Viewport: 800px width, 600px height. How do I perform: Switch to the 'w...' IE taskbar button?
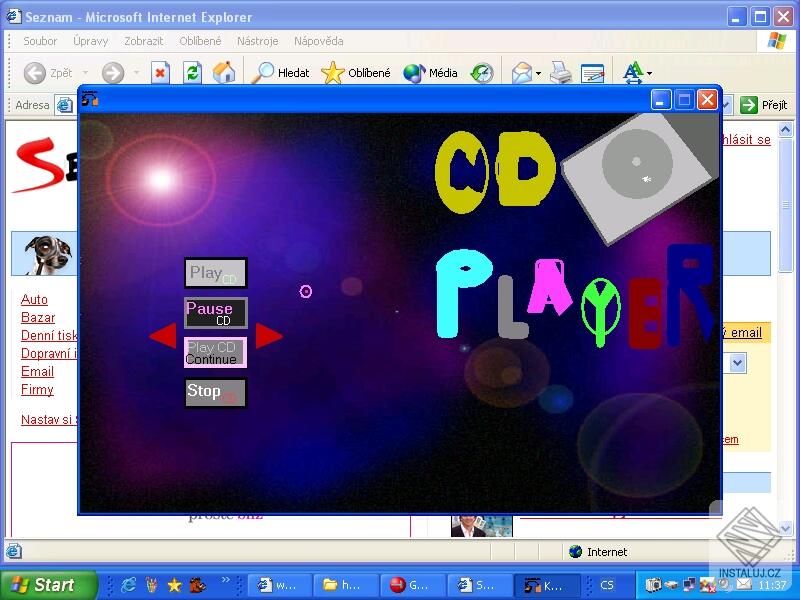[x=279, y=585]
